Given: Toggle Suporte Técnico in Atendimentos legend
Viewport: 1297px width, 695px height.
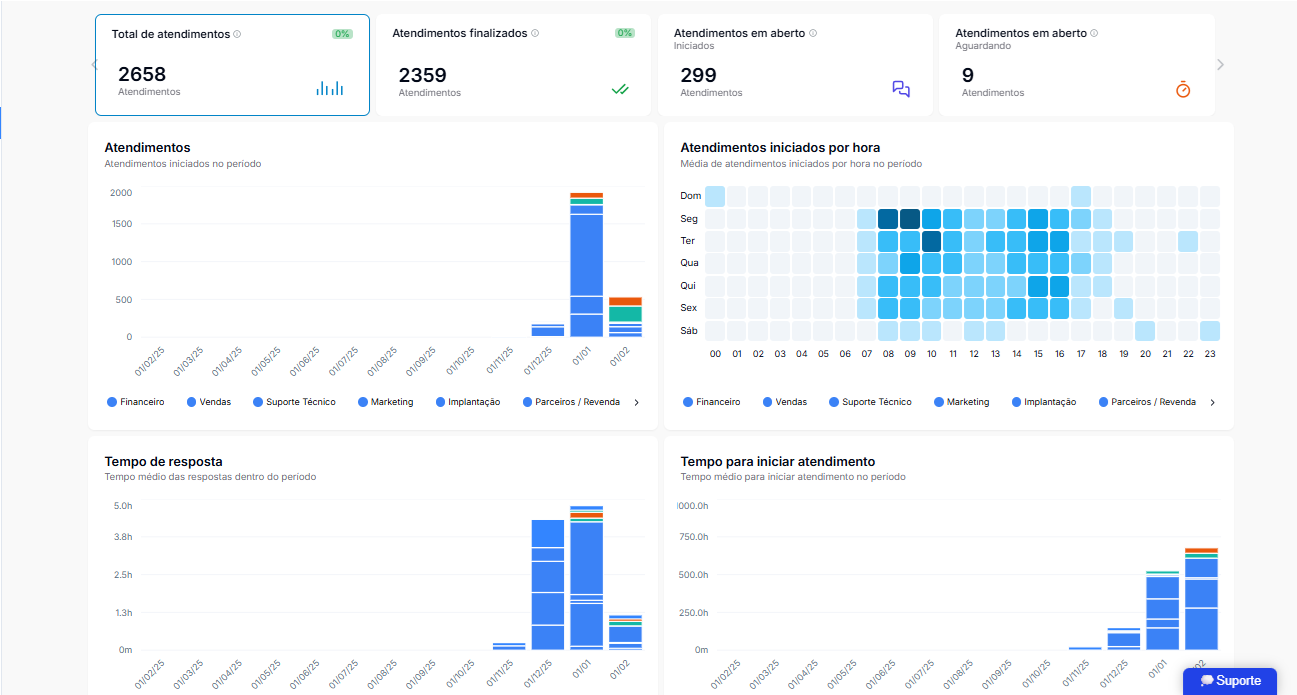Looking at the screenshot, I should pyautogui.click(x=294, y=402).
